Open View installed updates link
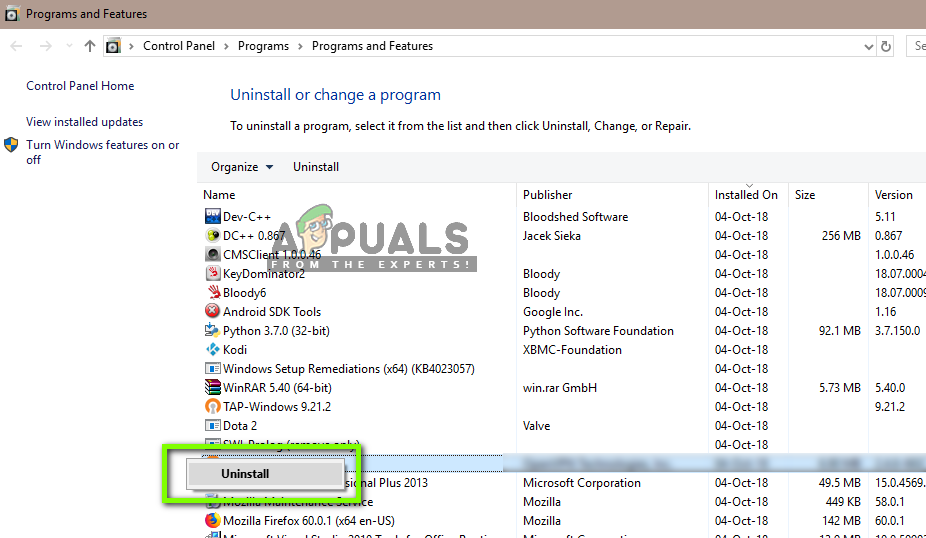This screenshot has height=538, width=926. pyautogui.click(x=84, y=122)
